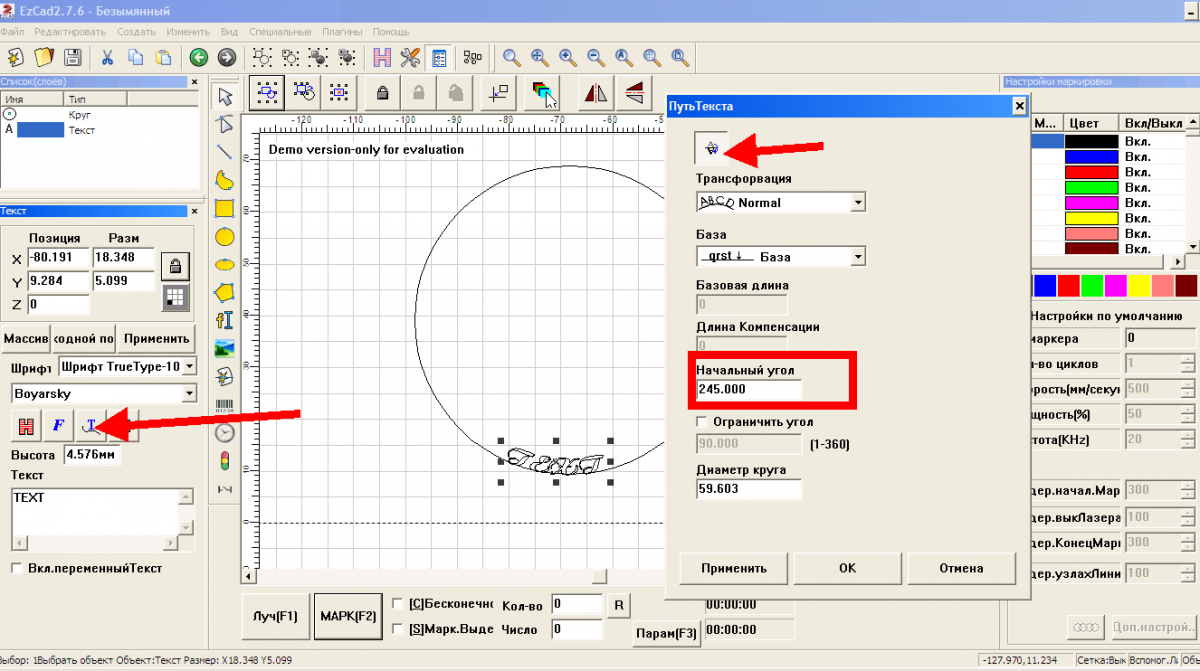Select the Barcode tool in the left toolbar

click(x=225, y=406)
